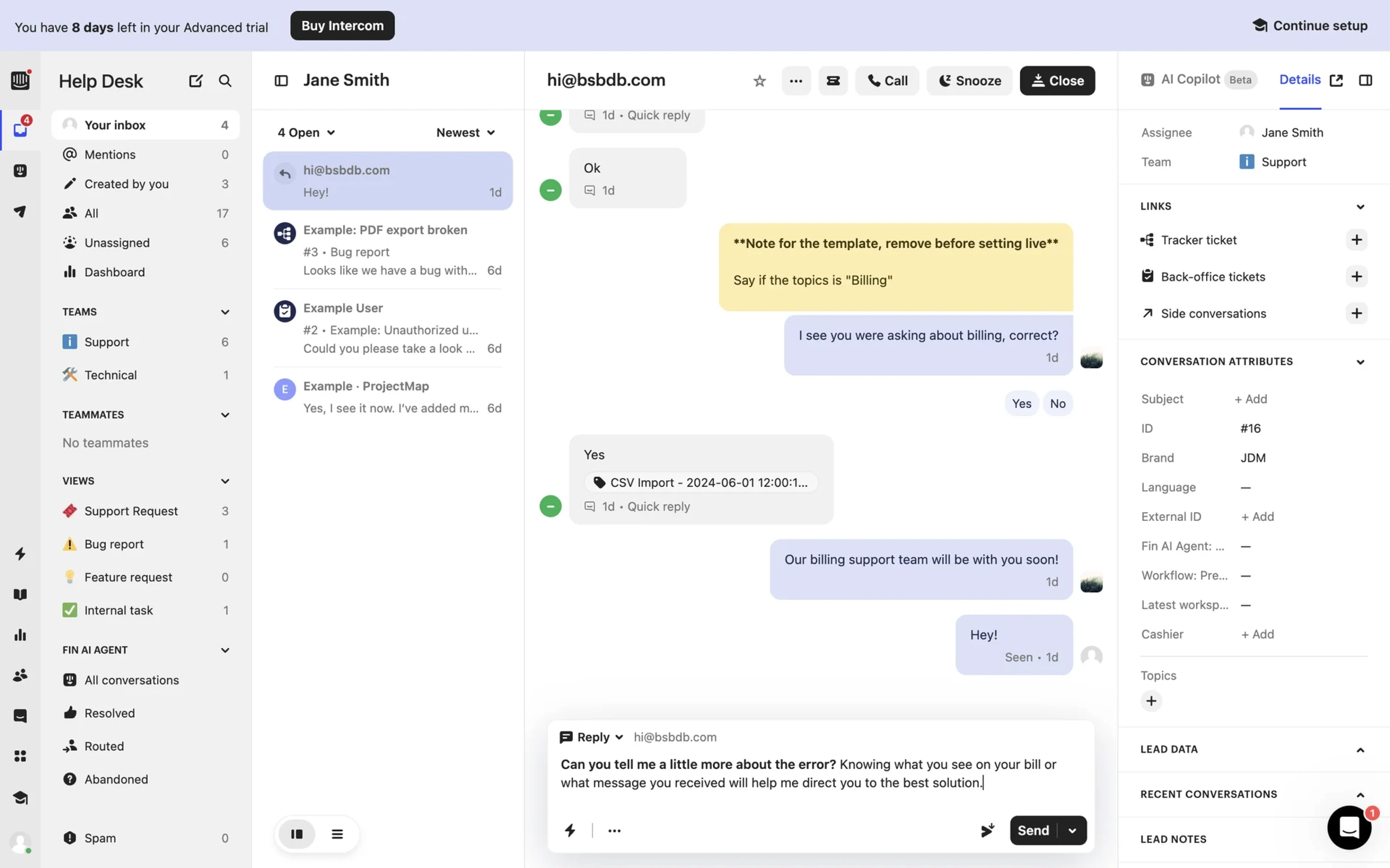The image size is (1390, 868).
Task: Insert a macro via the lightning icon
Action: pyautogui.click(x=570, y=830)
